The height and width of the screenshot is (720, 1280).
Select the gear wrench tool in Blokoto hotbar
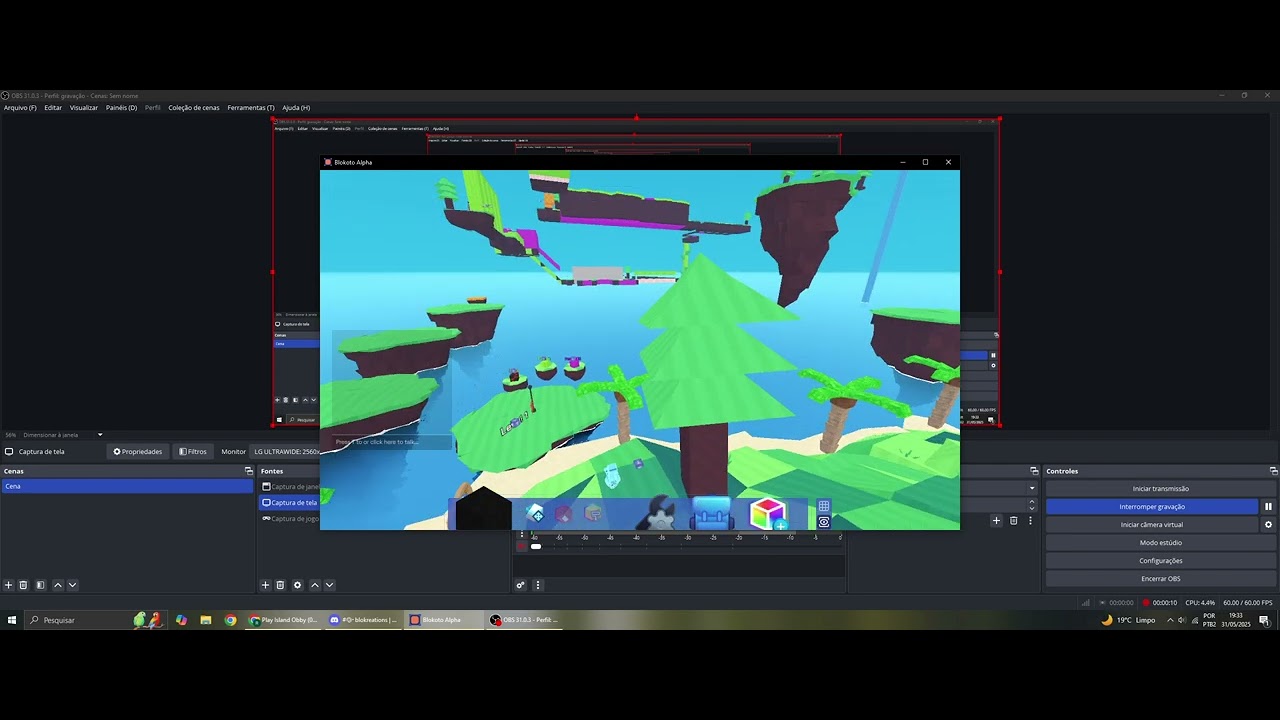(x=660, y=514)
